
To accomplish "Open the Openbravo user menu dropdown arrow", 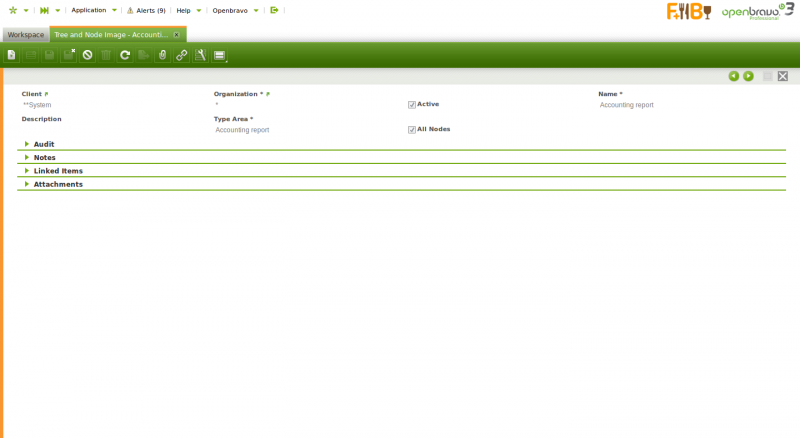I will pyautogui.click(x=256, y=10).
